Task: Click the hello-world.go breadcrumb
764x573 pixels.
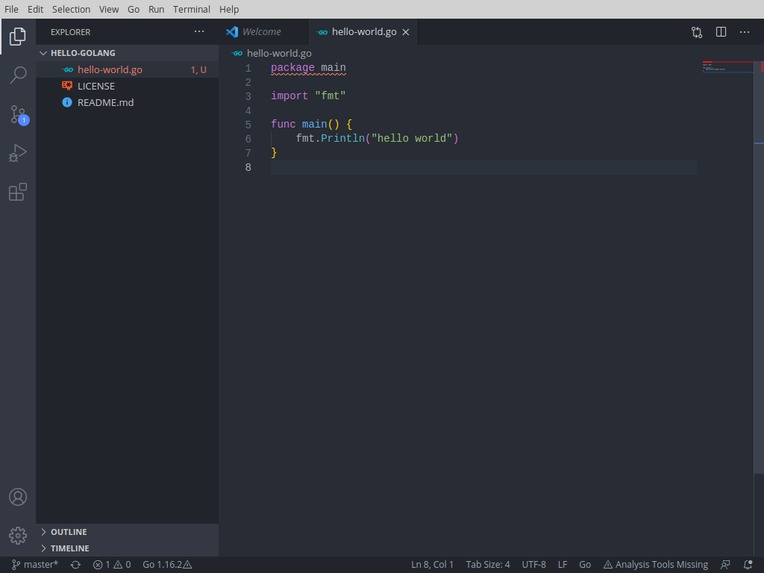Action: click(x=279, y=54)
